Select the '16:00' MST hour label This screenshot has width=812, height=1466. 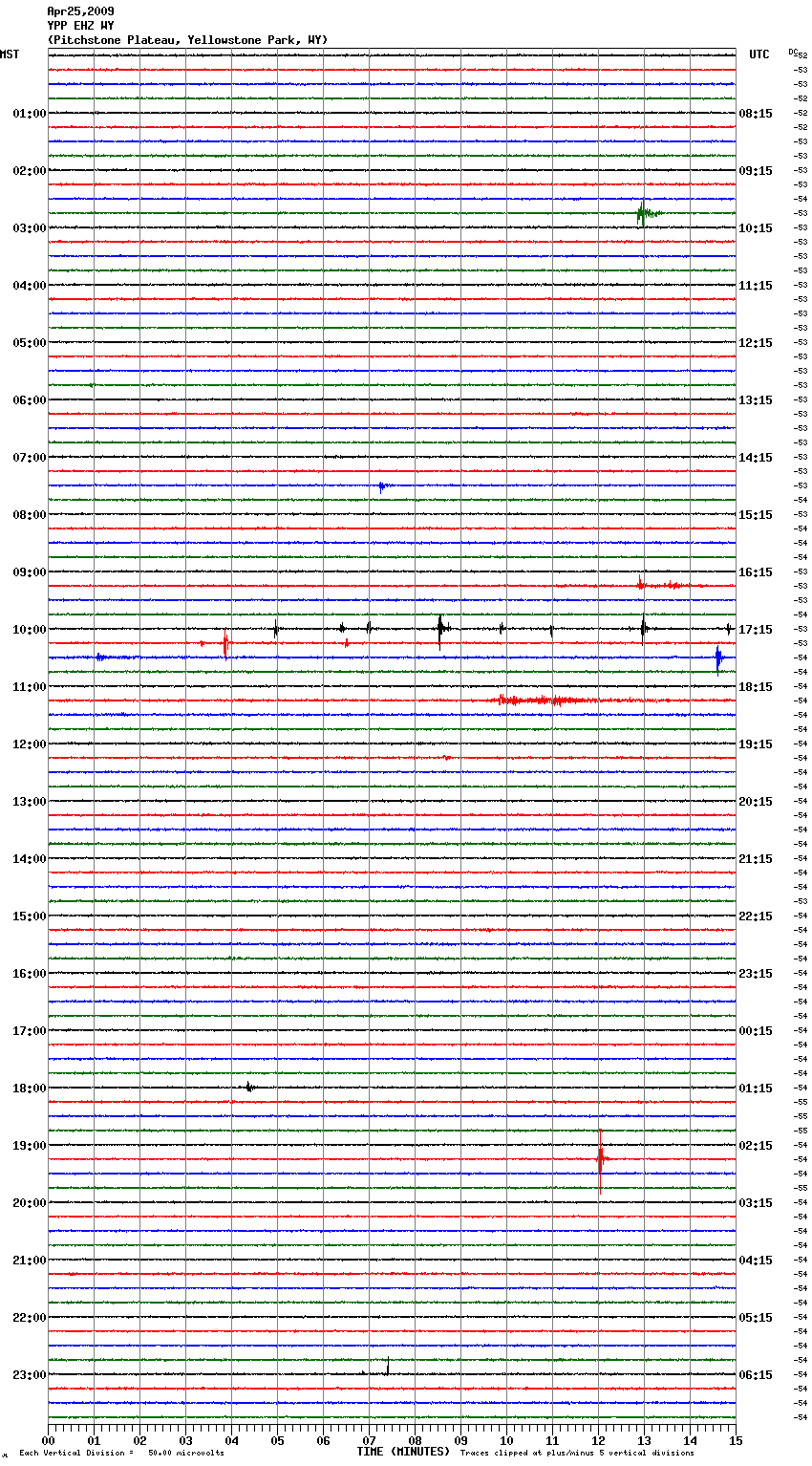(29, 974)
